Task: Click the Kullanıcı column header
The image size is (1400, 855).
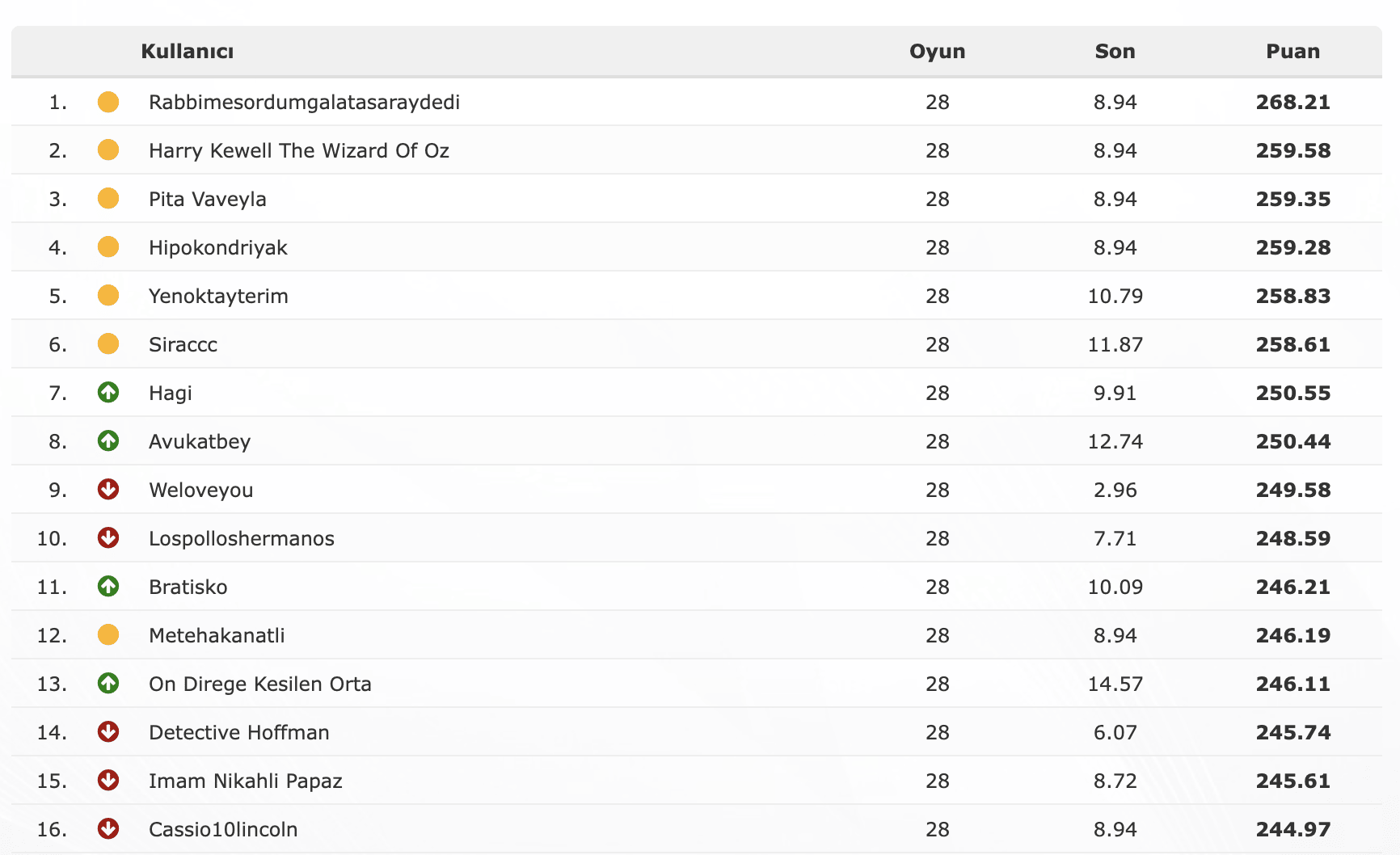Action: [x=187, y=52]
